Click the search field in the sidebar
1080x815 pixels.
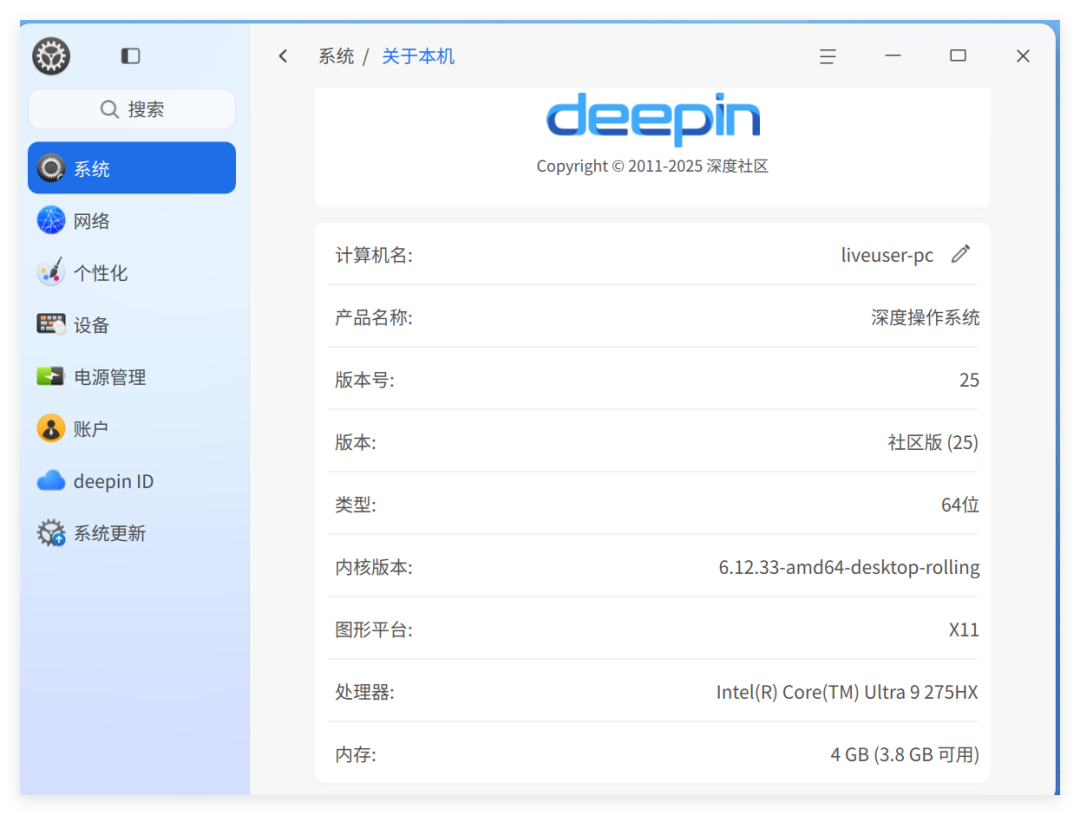132,109
